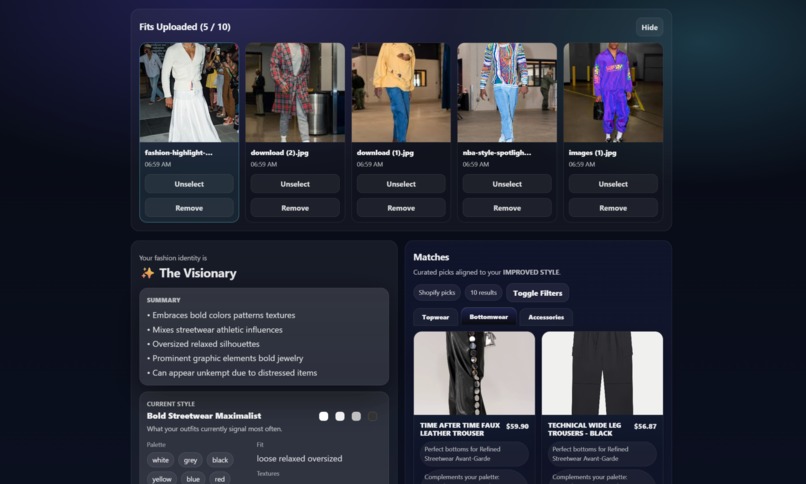Remove images (1).jpg outfit

pyautogui.click(x=613, y=208)
